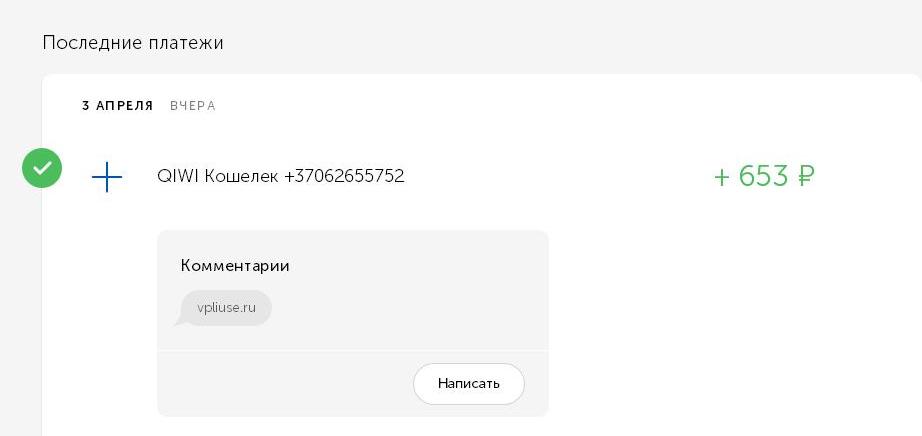Image resolution: width=922 pixels, height=436 pixels.
Task: Click the green success checkmark icon
Action: coord(42,168)
